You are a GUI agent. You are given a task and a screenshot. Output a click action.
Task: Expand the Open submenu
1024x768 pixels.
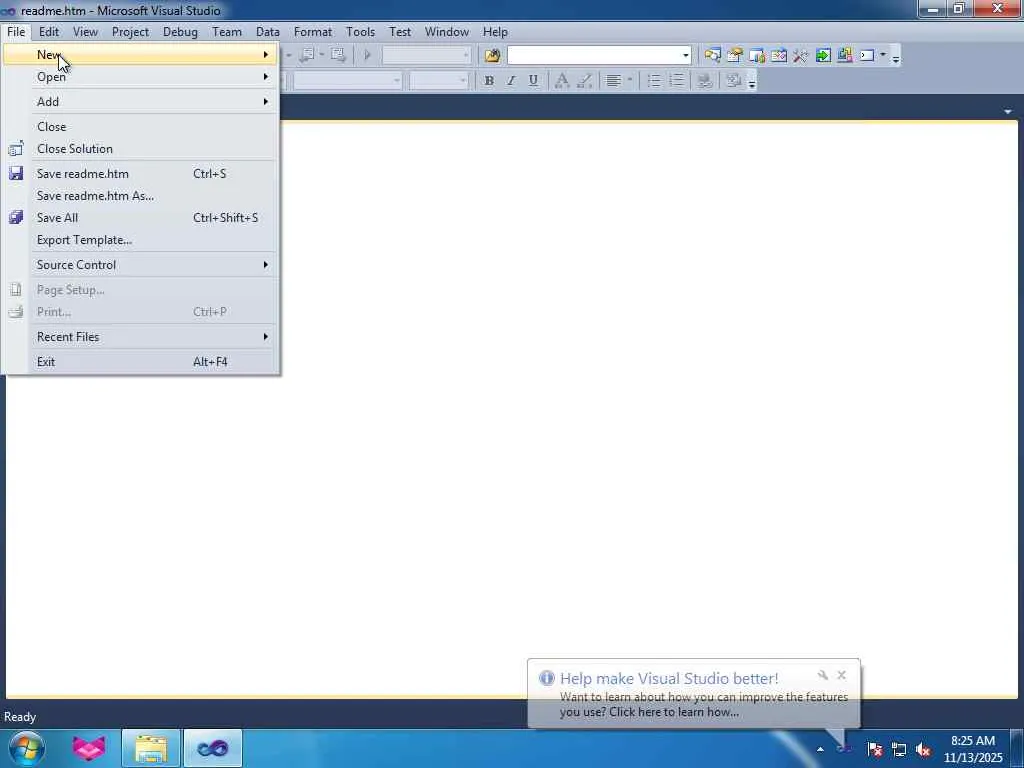(141, 76)
